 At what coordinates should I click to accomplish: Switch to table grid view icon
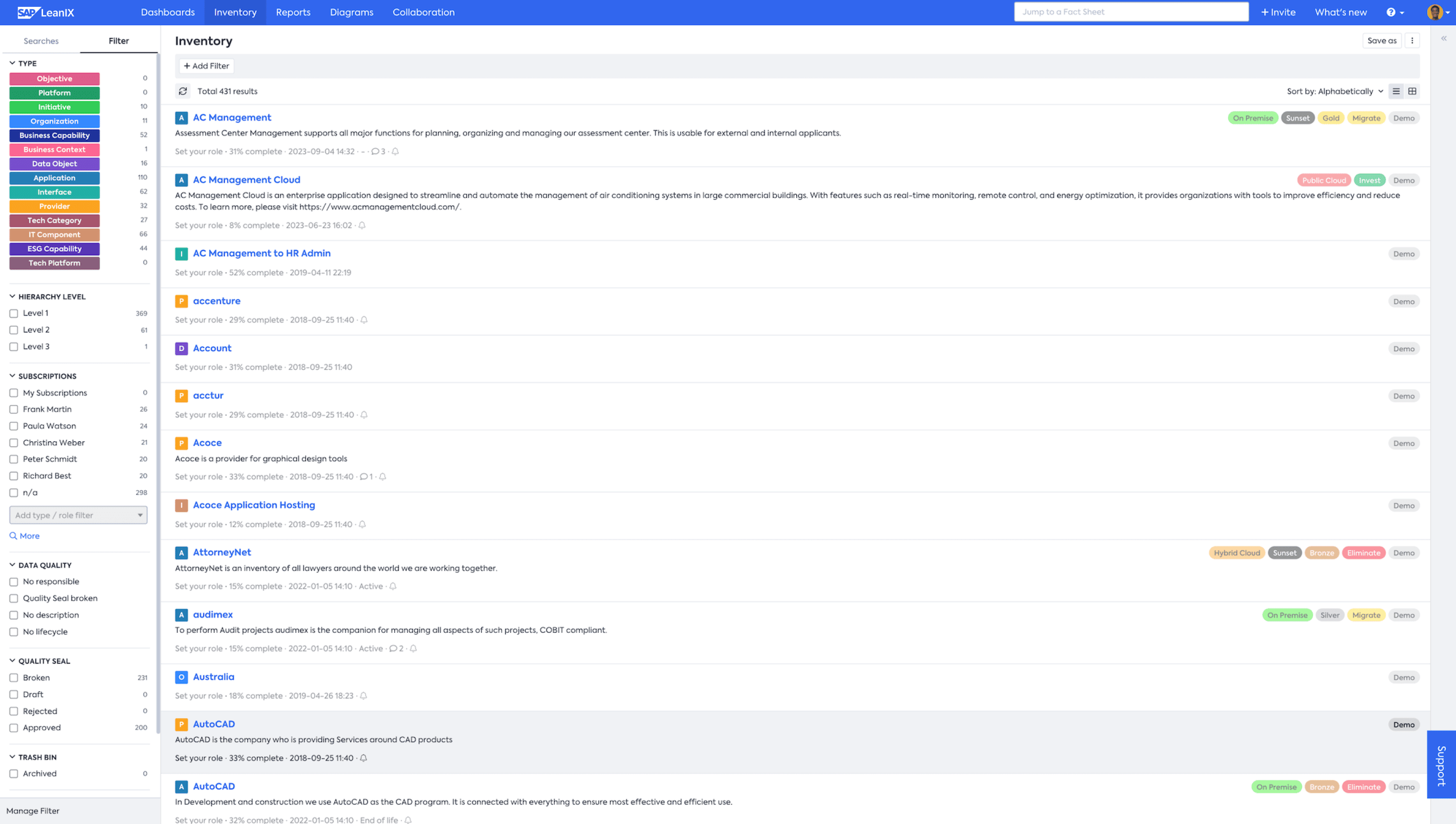pos(1412,91)
